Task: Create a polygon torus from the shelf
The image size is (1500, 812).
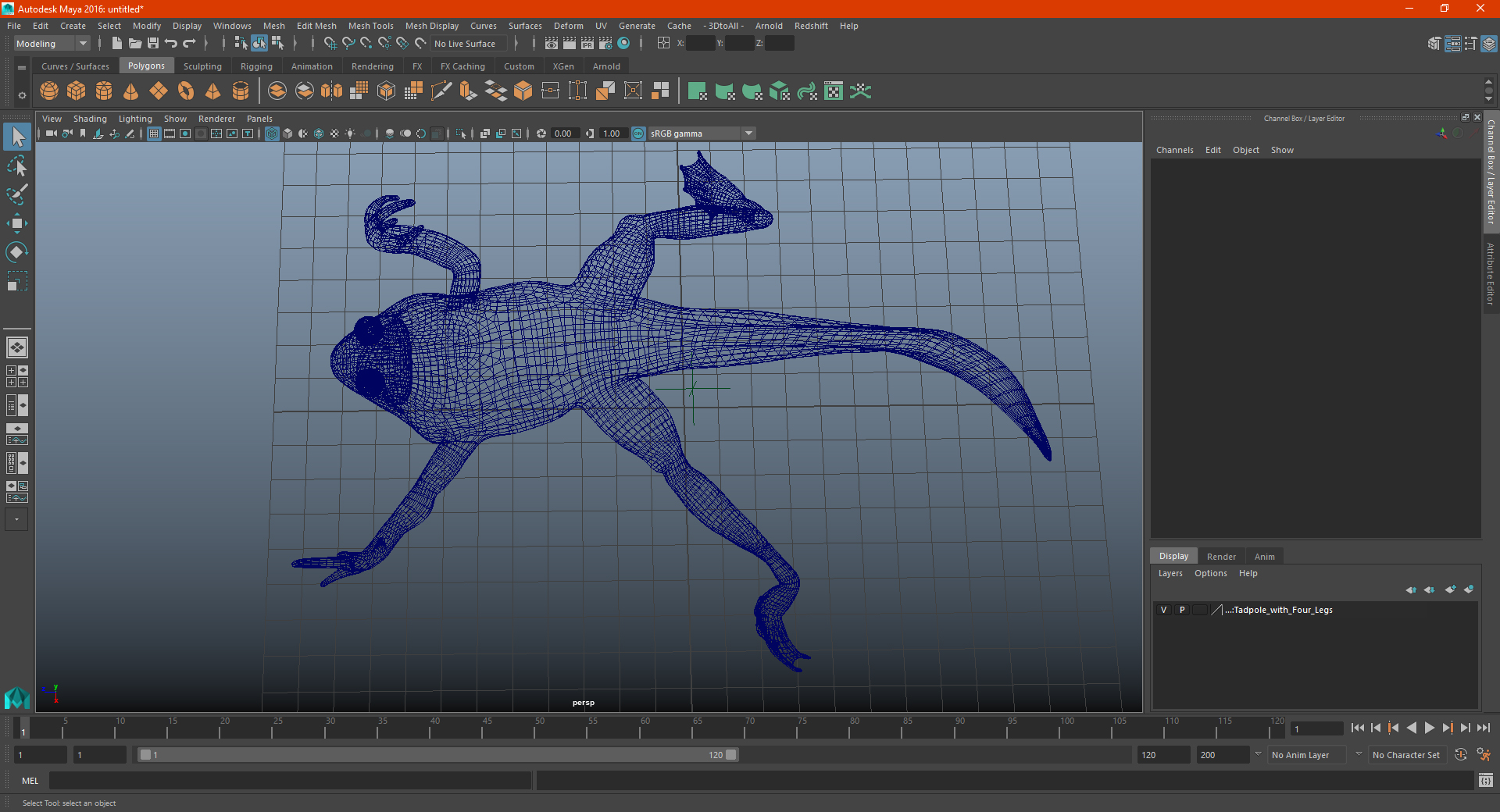Action: pos(186,91)
